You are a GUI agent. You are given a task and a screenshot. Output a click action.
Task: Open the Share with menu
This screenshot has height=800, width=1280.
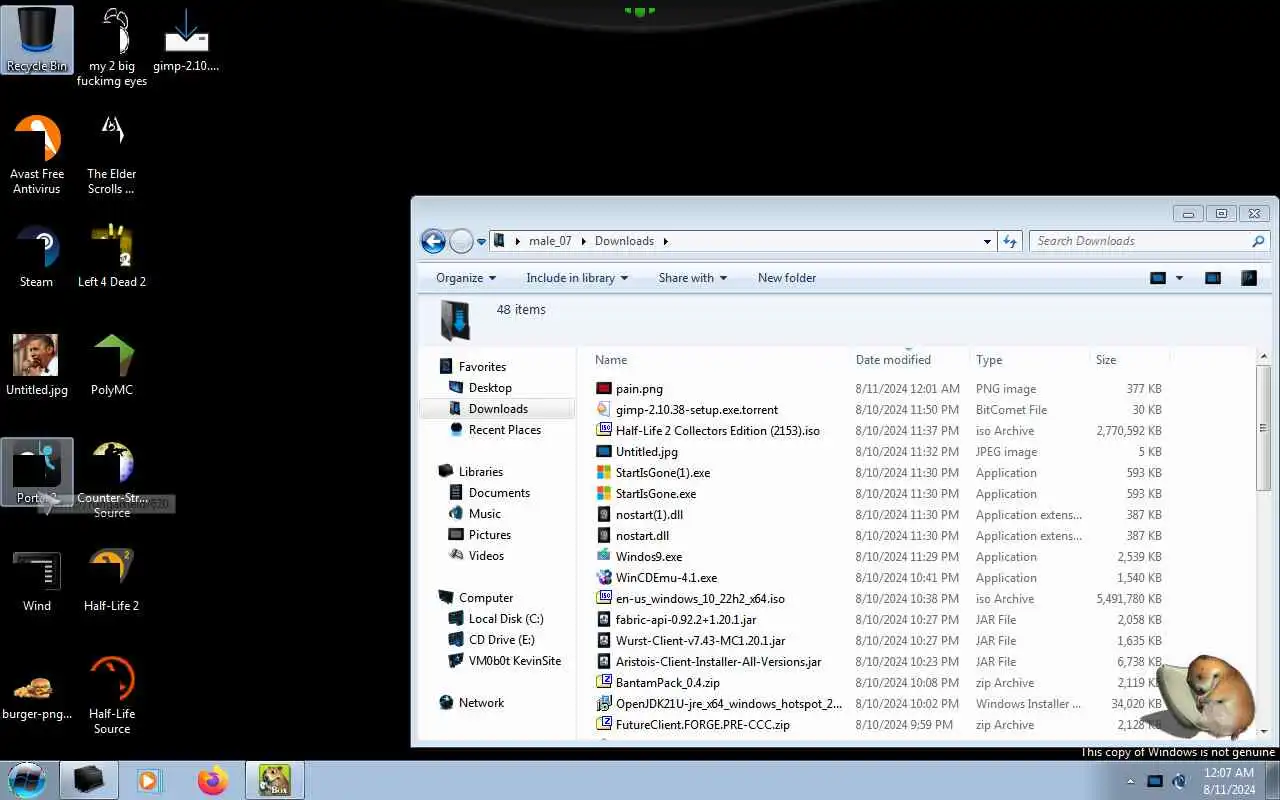click(x=693, y=278)
